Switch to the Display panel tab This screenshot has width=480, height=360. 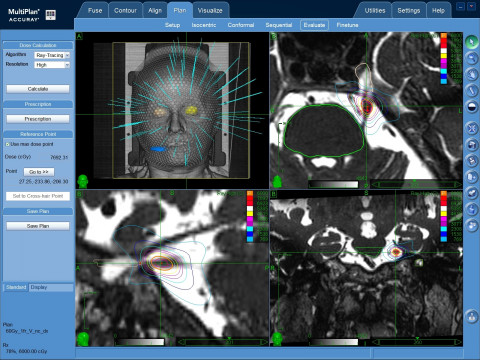coord(39,287)
